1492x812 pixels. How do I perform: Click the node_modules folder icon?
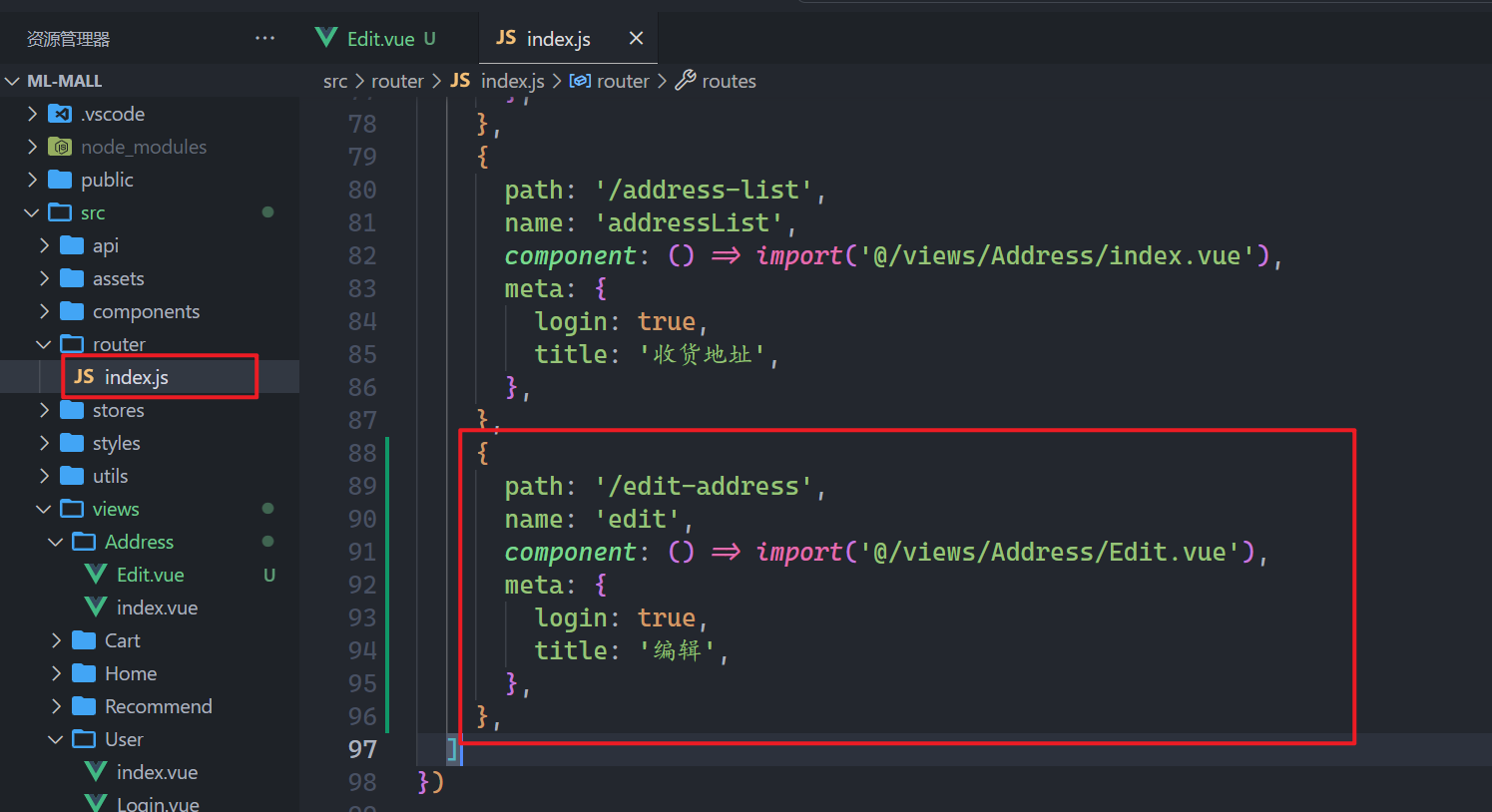pyautogui.click(x=60, y=147)
